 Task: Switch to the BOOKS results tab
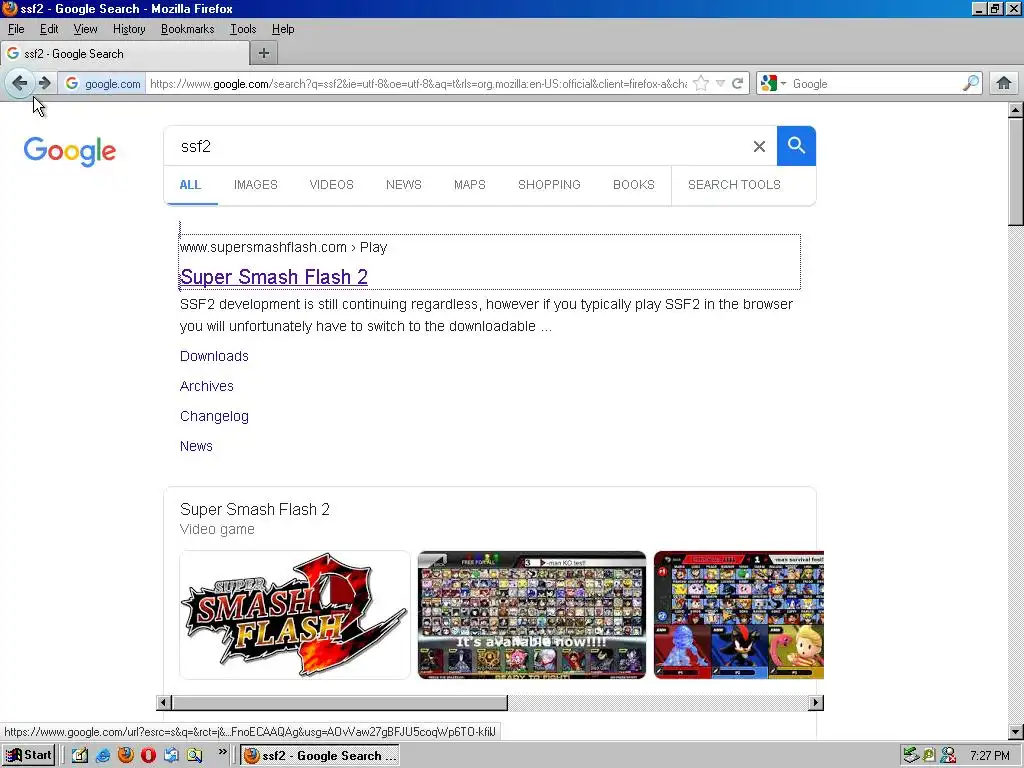633,185
